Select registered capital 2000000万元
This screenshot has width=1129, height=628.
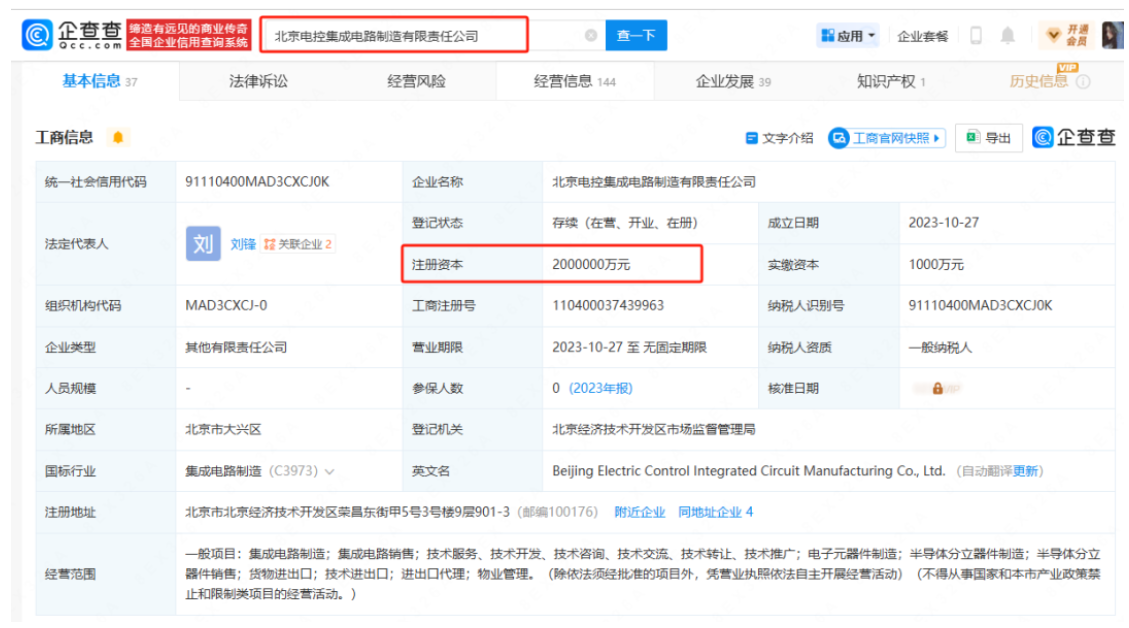point(591,264)
